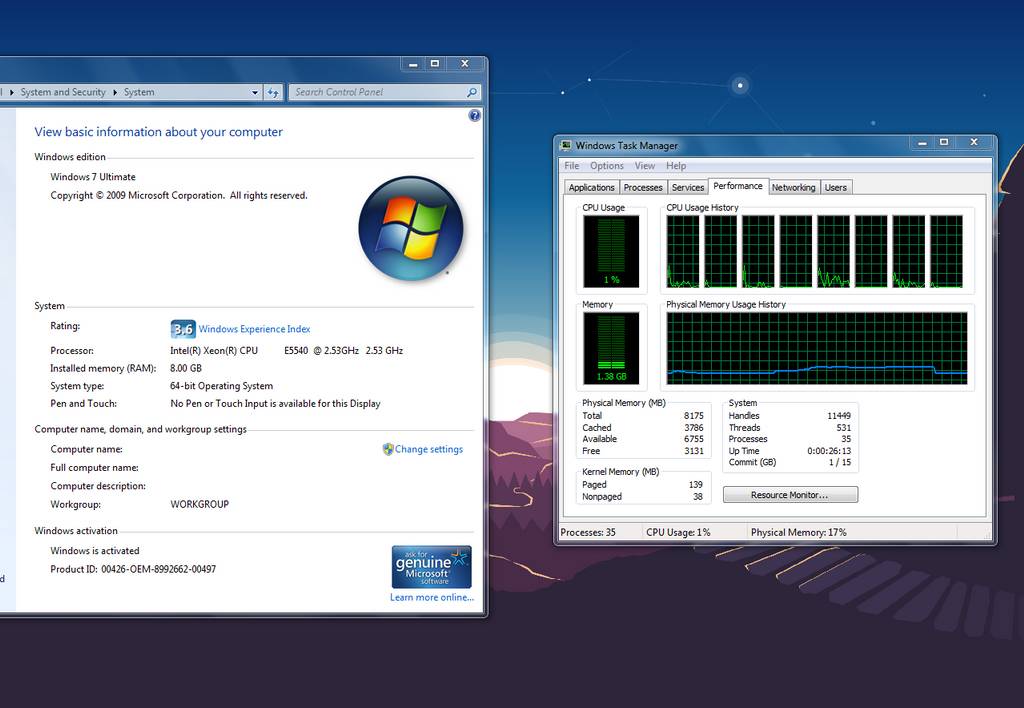
Task: Click the Windows is activated text
Action: [x=95, y=551]
